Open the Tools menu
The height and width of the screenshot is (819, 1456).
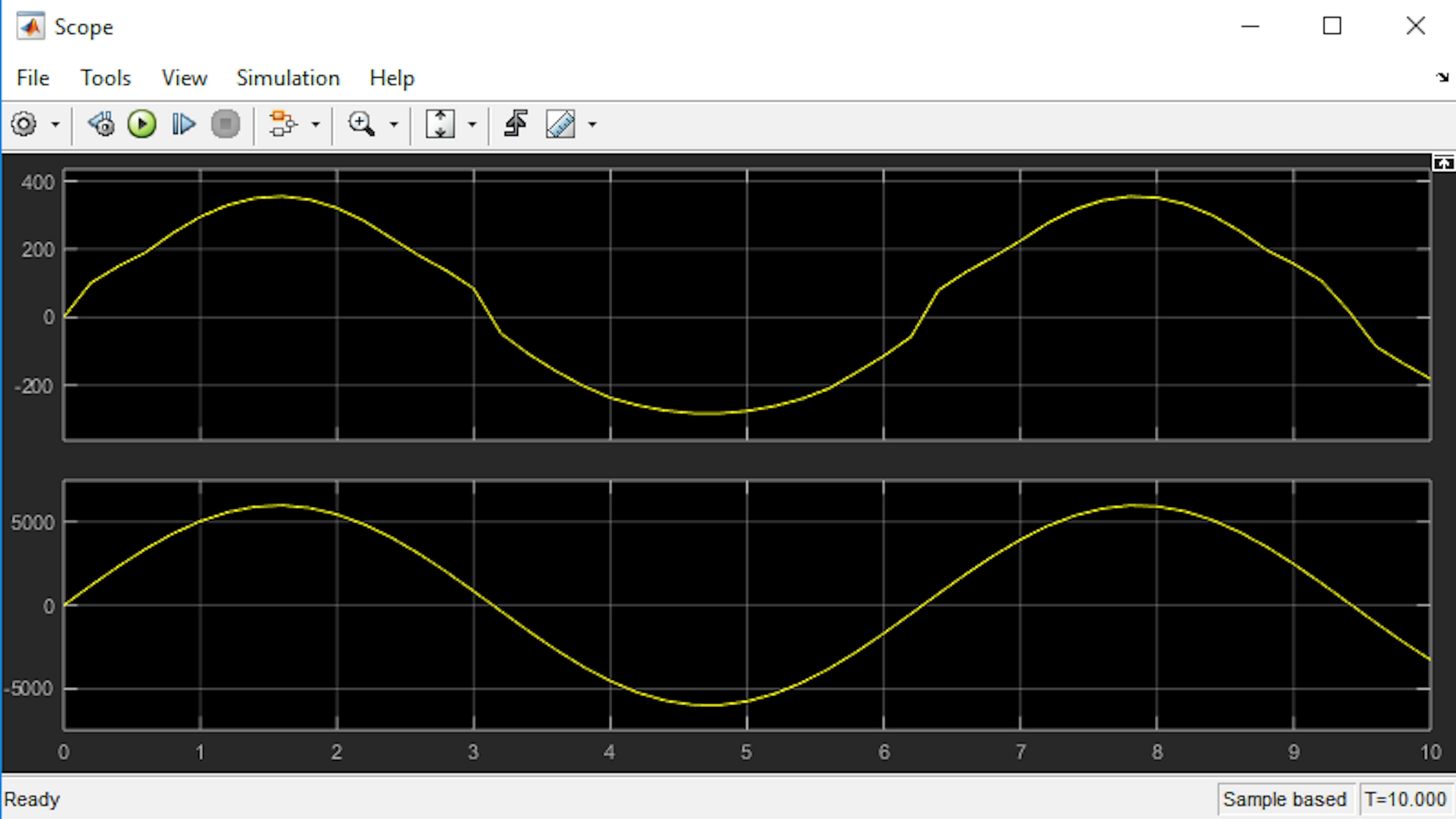click(x=106, y=78)
